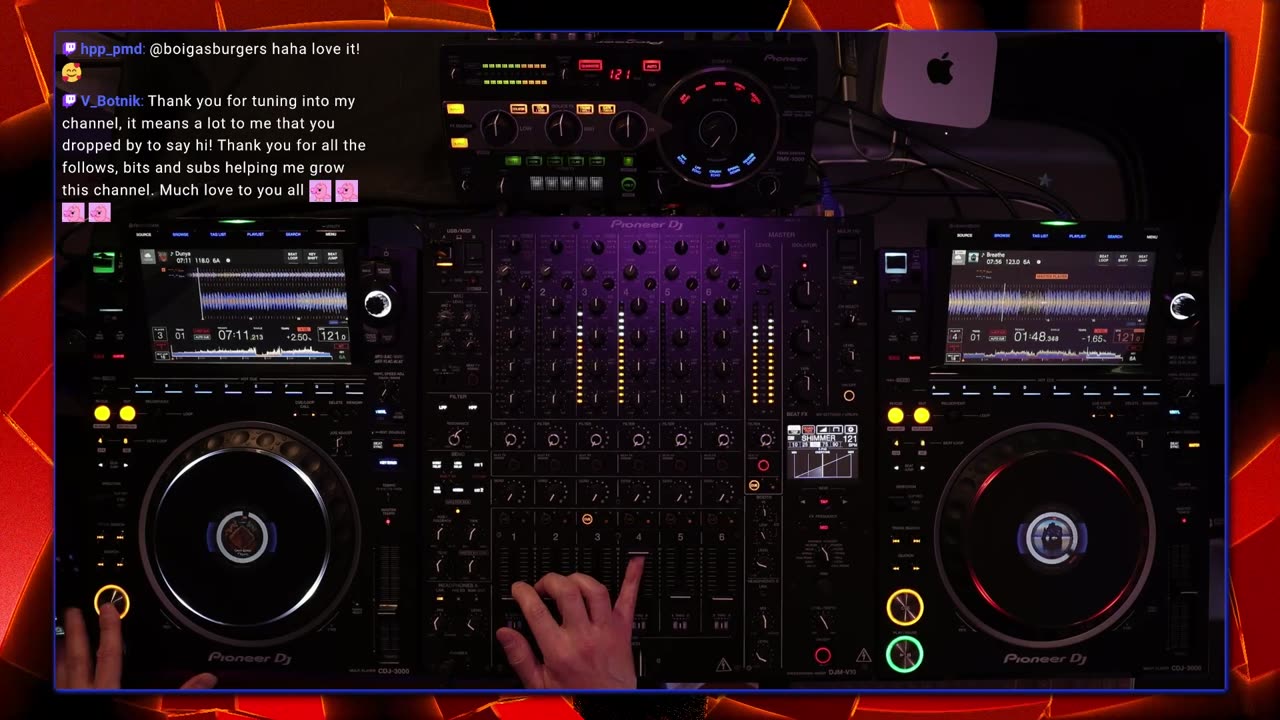The width and height of the screenshot is (1280, 720).
Task: Open TAG LIST tab on right CDJ
Action: [x=1040, y=237]
